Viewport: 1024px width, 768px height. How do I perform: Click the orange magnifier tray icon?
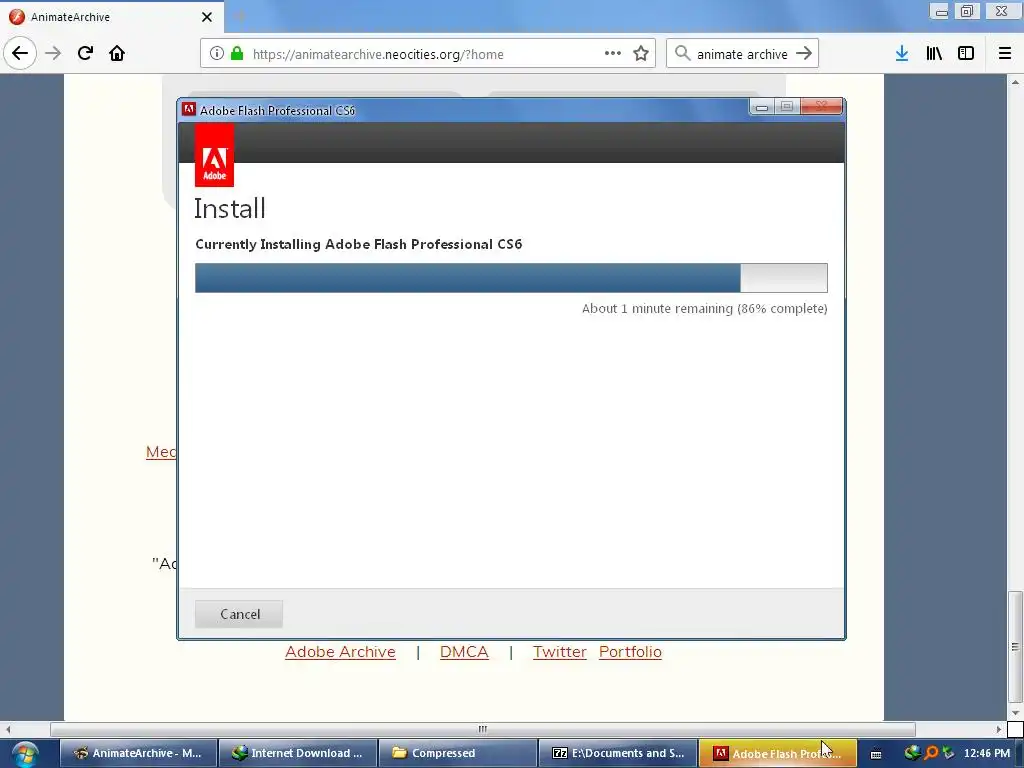pyautogui.click(x=931, y=753)
